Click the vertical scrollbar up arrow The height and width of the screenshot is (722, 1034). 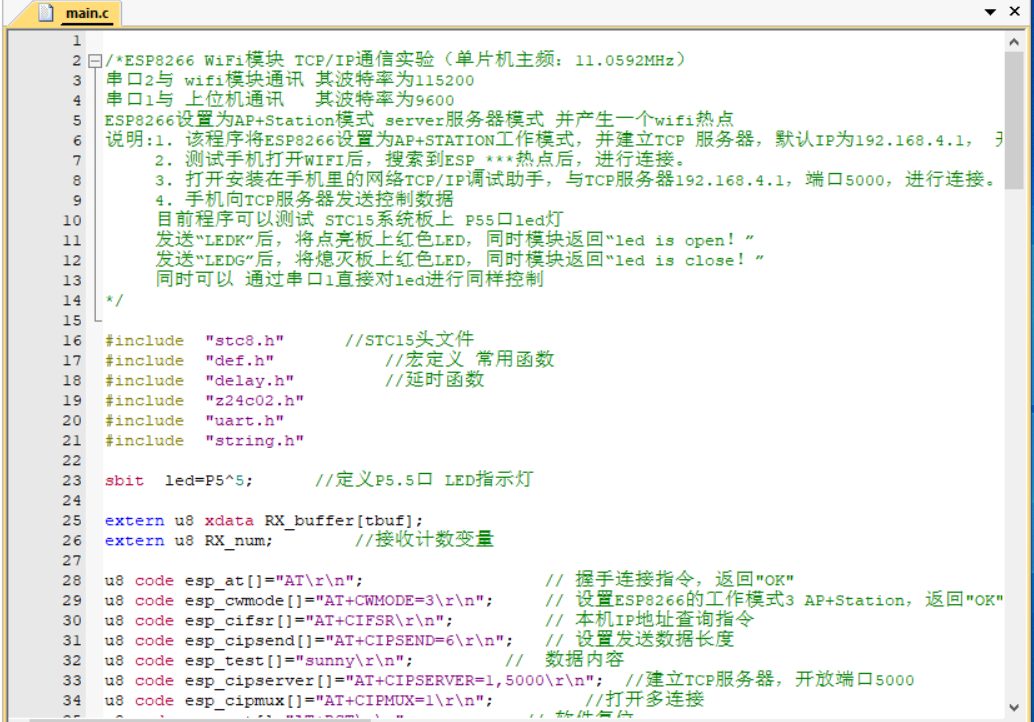[x=1014, y=42]
